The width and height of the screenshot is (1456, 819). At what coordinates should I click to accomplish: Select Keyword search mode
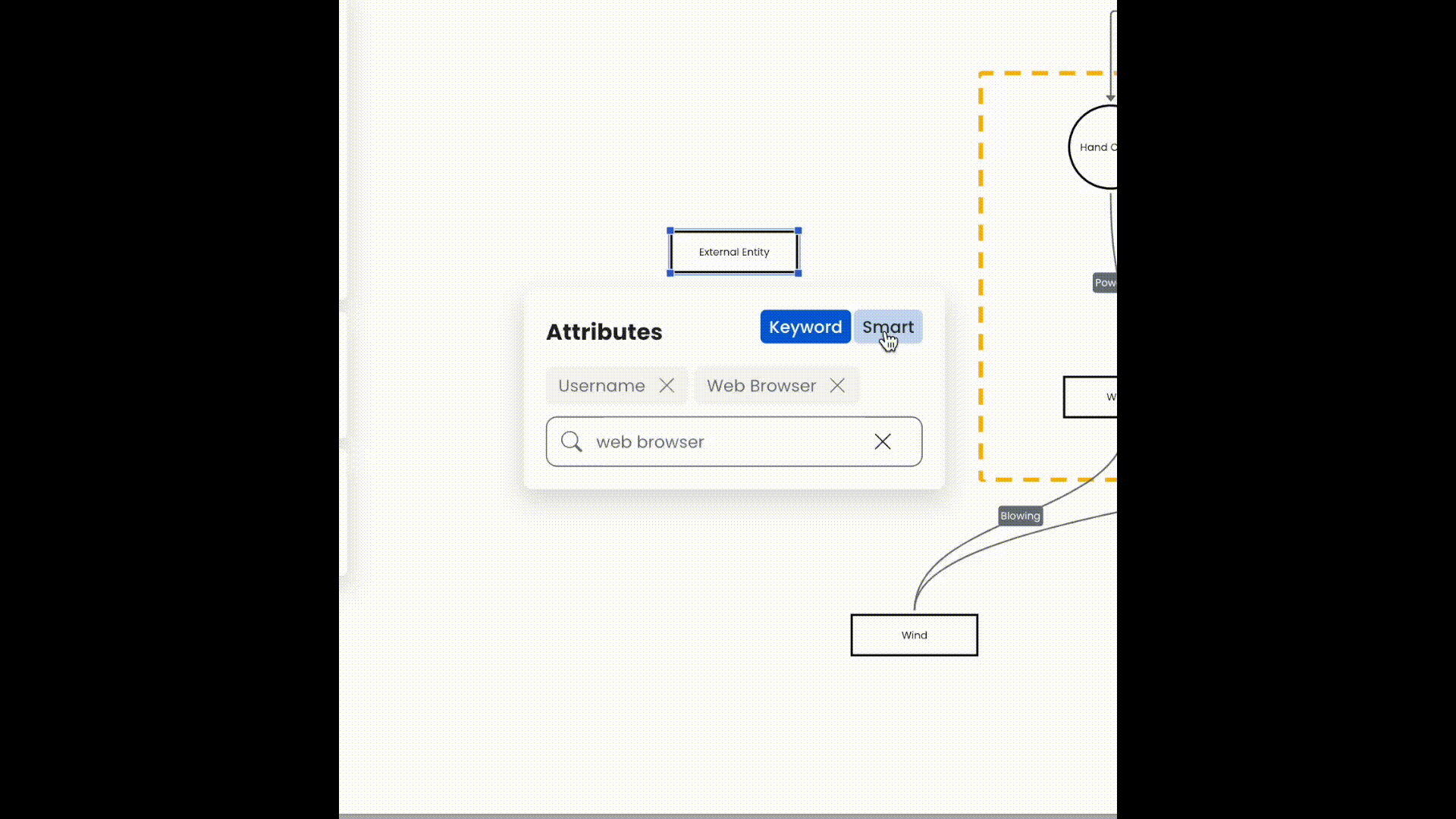[x=805, y=327]
